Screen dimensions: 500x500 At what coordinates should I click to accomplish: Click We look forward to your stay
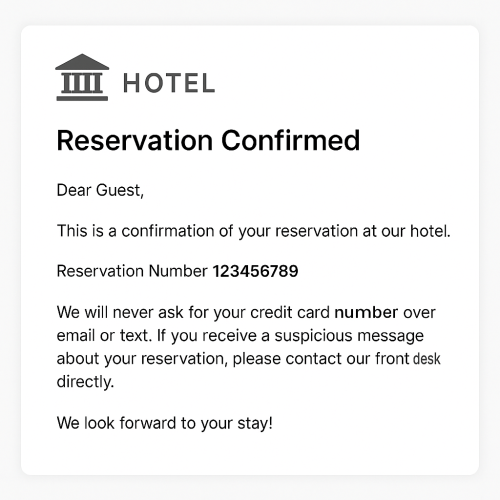click(165, 423)
